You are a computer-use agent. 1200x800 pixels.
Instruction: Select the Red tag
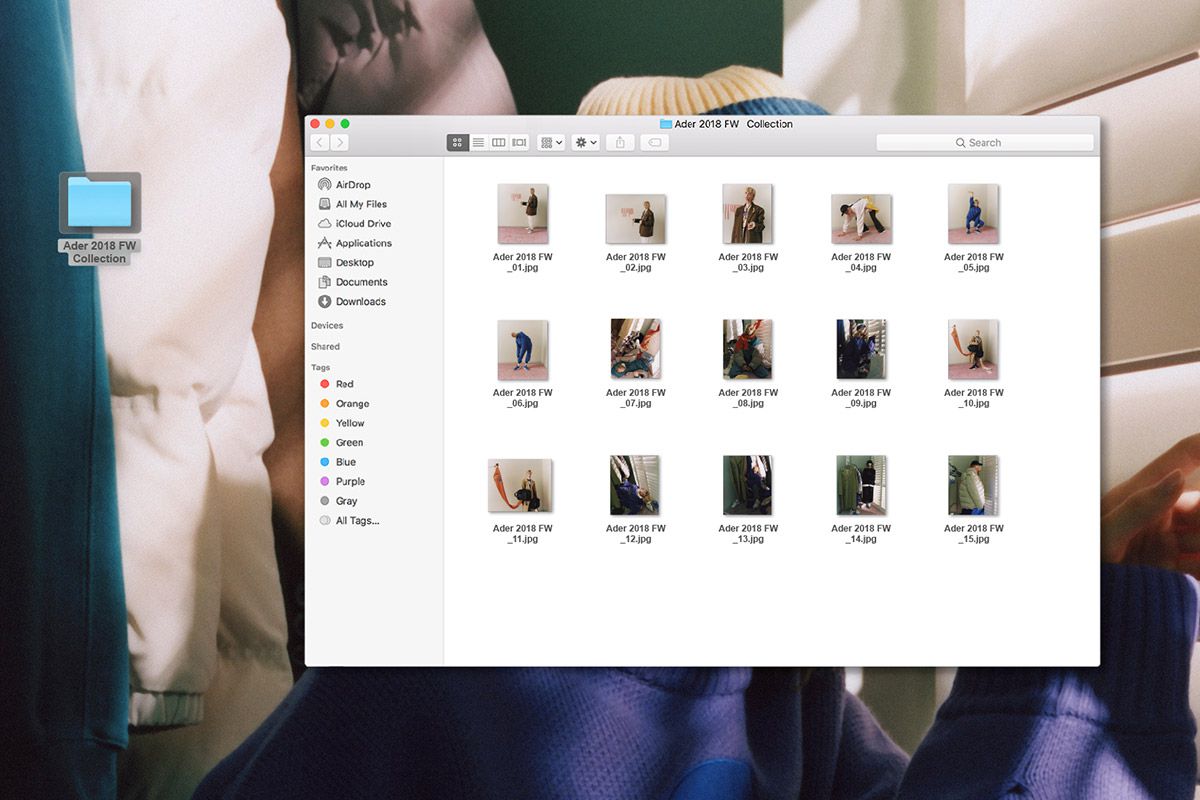344,384
